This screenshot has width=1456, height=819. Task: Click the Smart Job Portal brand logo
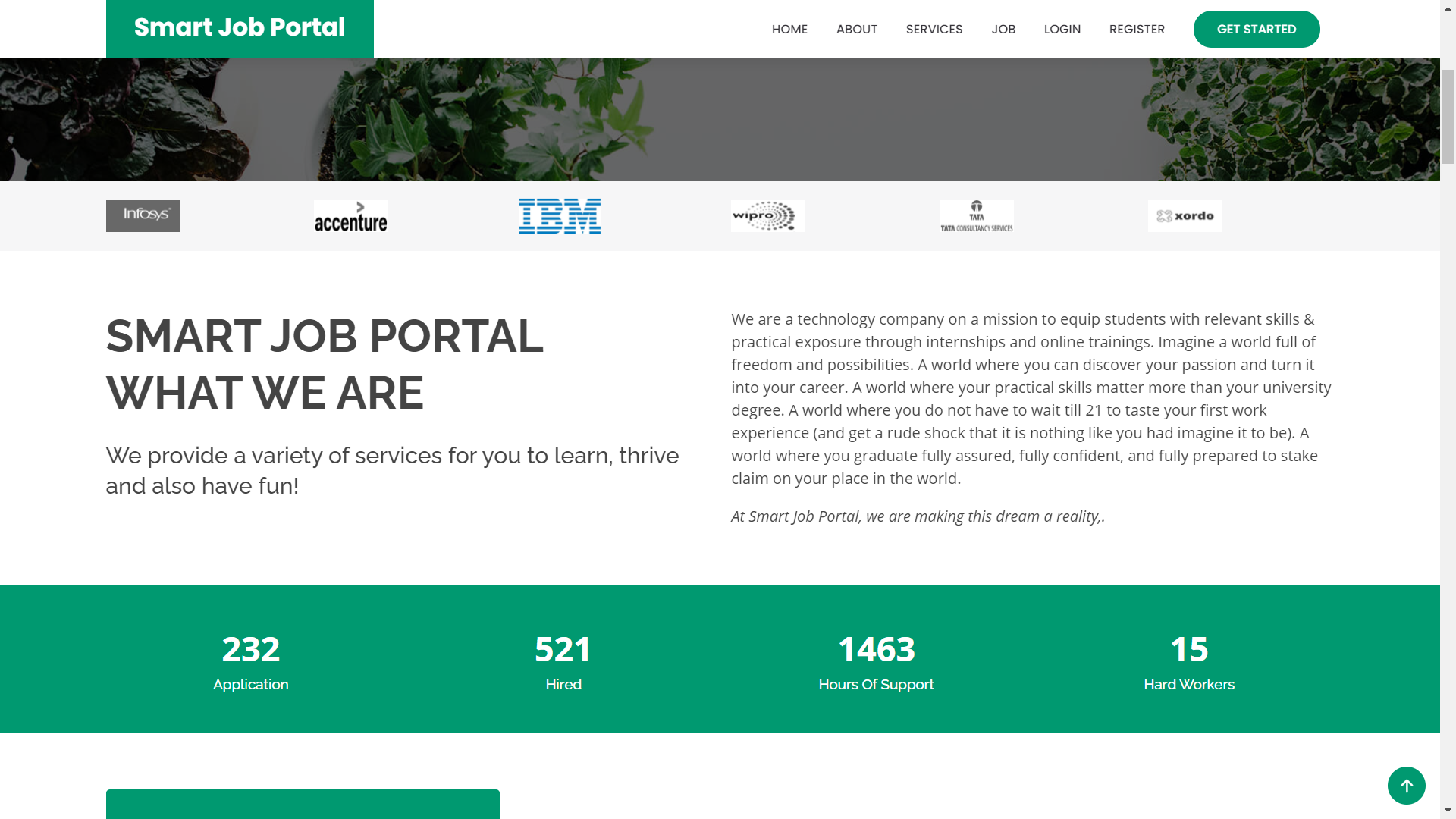[239, 28]
